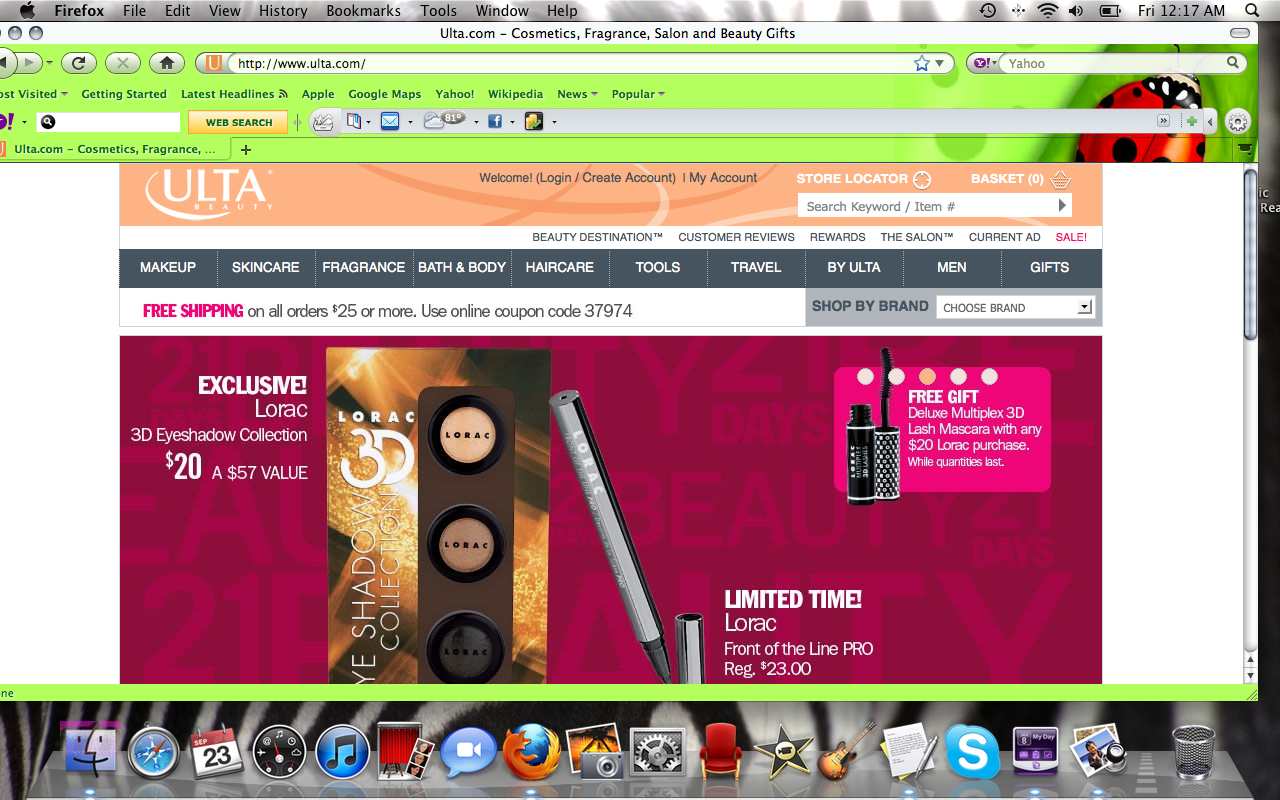The image size is (1280, 800).
Task: Open the FRAGRANCE navigation category
Action: tap(363, 267)
